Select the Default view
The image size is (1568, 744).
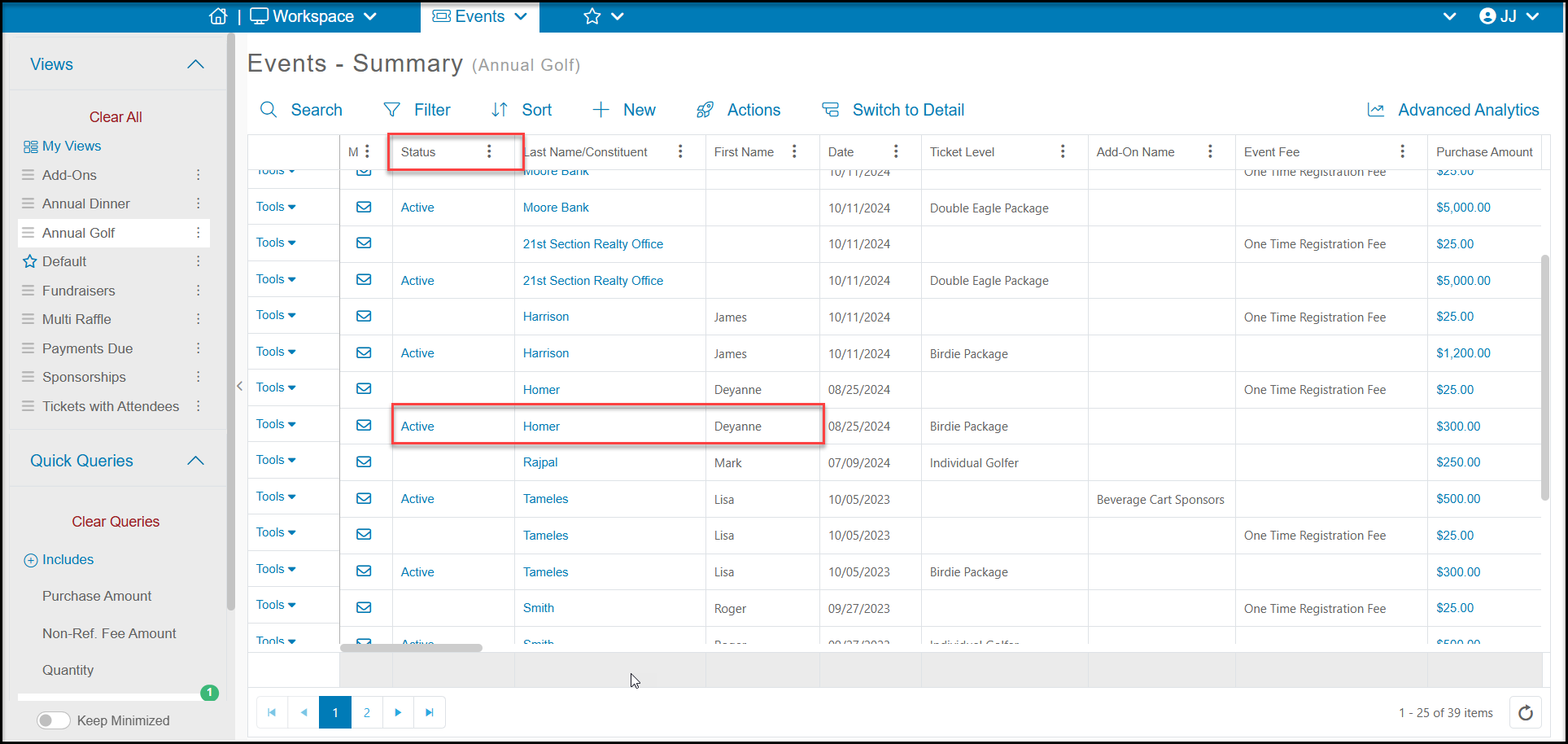[64, 261]
